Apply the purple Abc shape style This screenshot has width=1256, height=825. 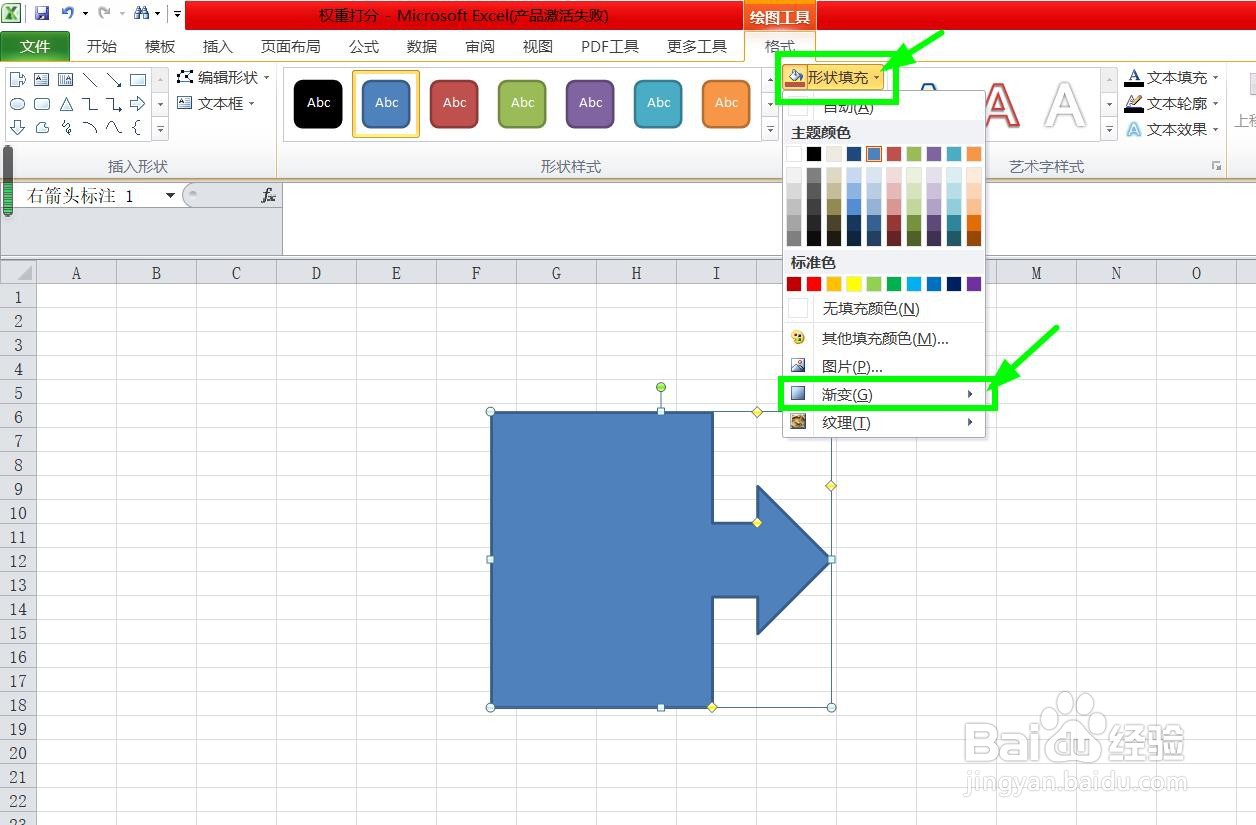tap(591, 103)
